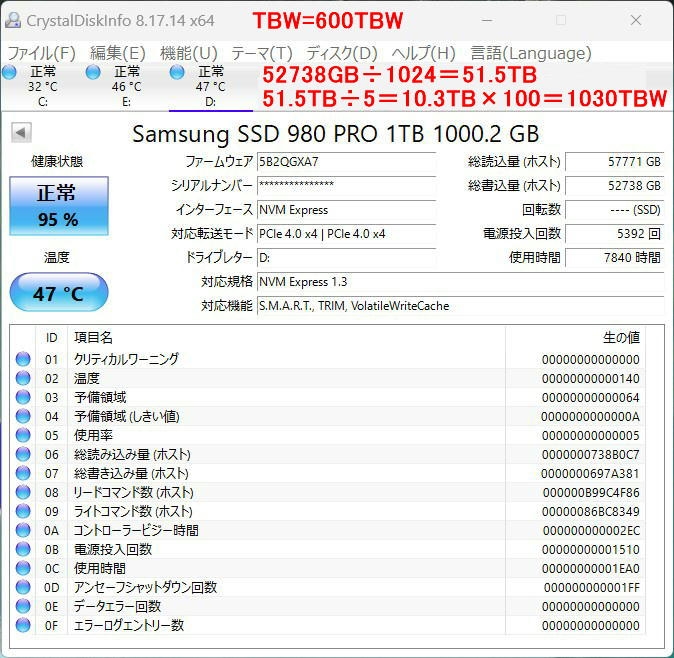Viewport: 674px width, 658px height.
Task: Click the power on count value 5392 回
Action: [x=615, y=234]
